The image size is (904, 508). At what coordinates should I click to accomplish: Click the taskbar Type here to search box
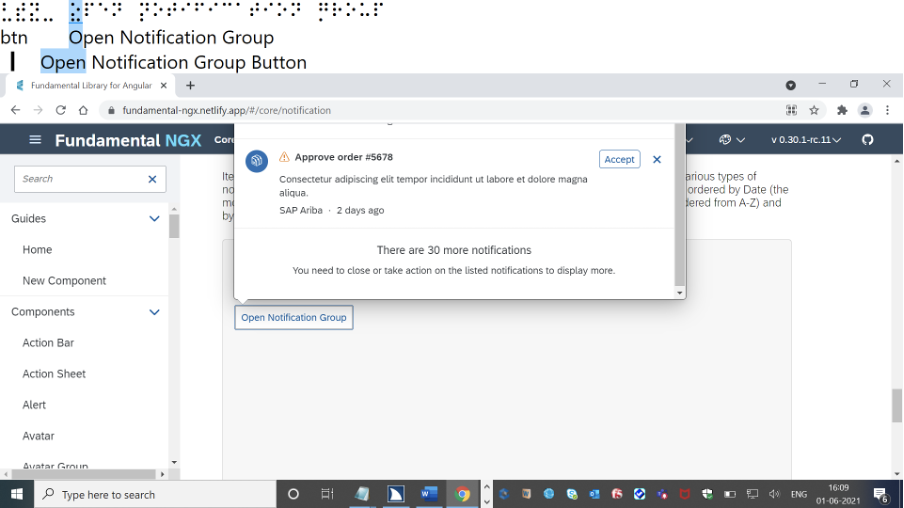coord(156,494)
